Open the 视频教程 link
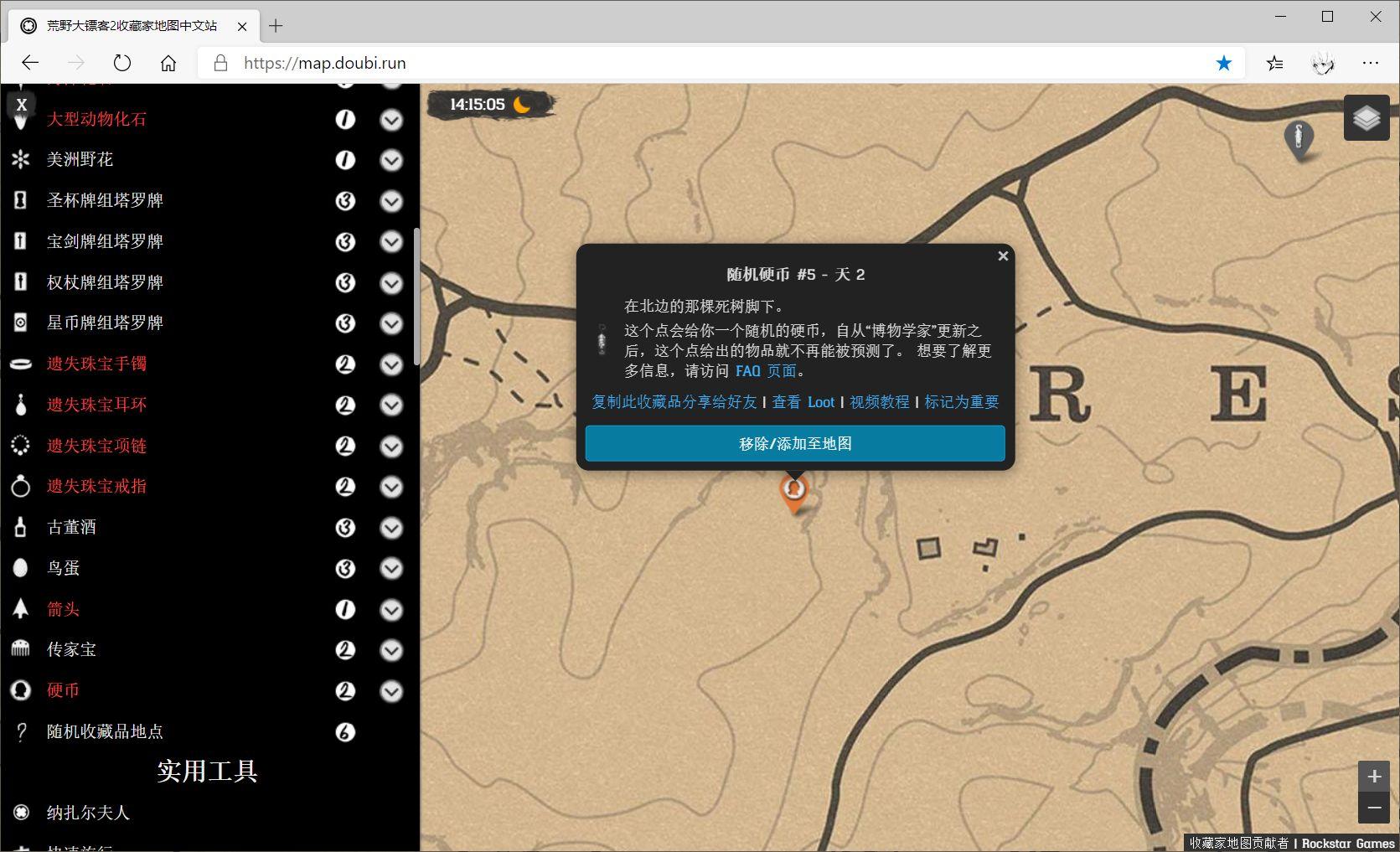The width and height of the screenshot is (1400, 852). pyautogui.click(x=880, y=402)
